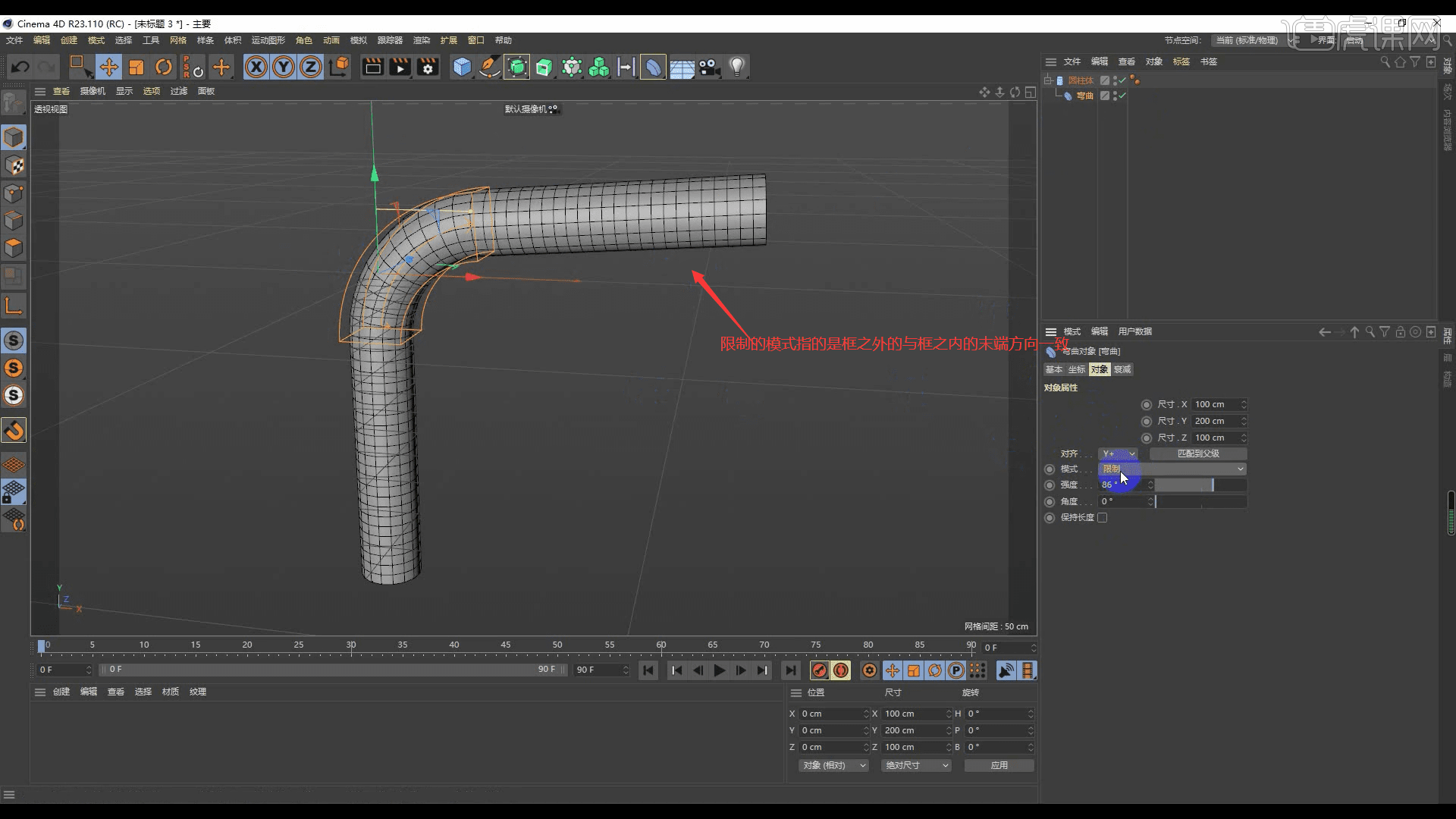This screenshot has height=819, width=1456.
Task: Toggle X axis lock
Action: (256, 67)
